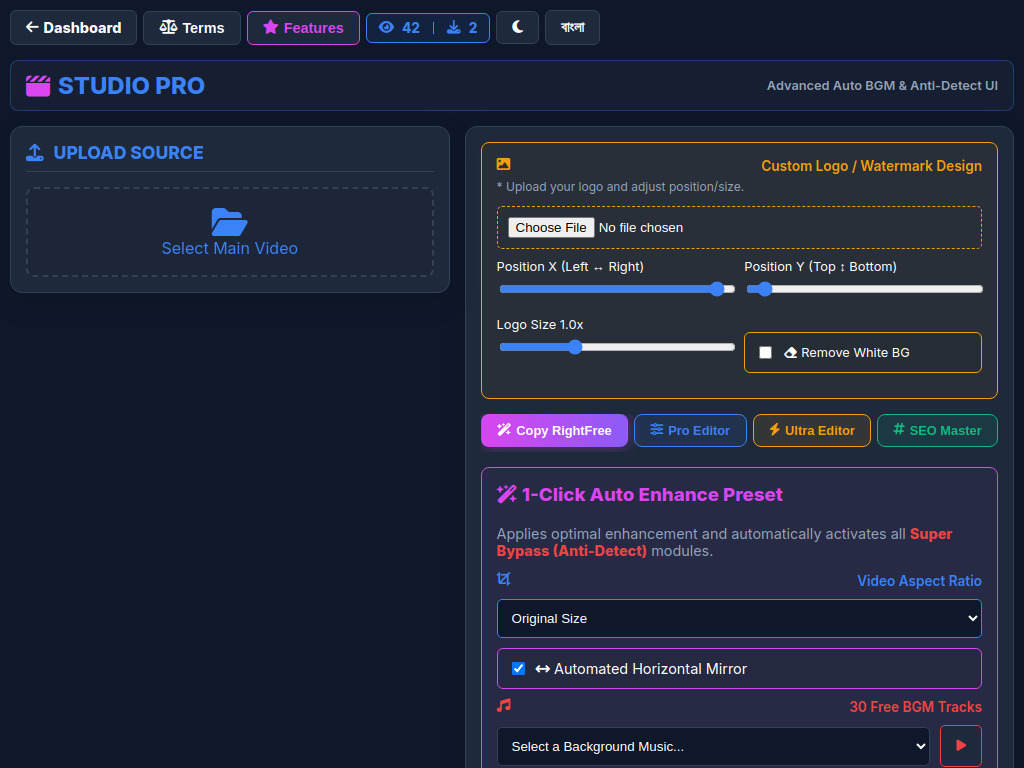The image size is (1024, 768).
Task: Click the view count number 42
Action: click(x=411, y=27)
